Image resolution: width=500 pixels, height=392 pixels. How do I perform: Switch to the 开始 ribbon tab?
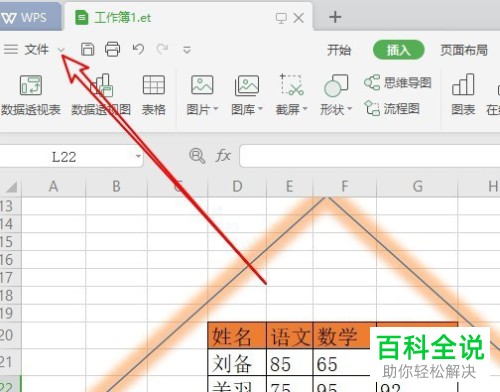click(x=339, y=50)
